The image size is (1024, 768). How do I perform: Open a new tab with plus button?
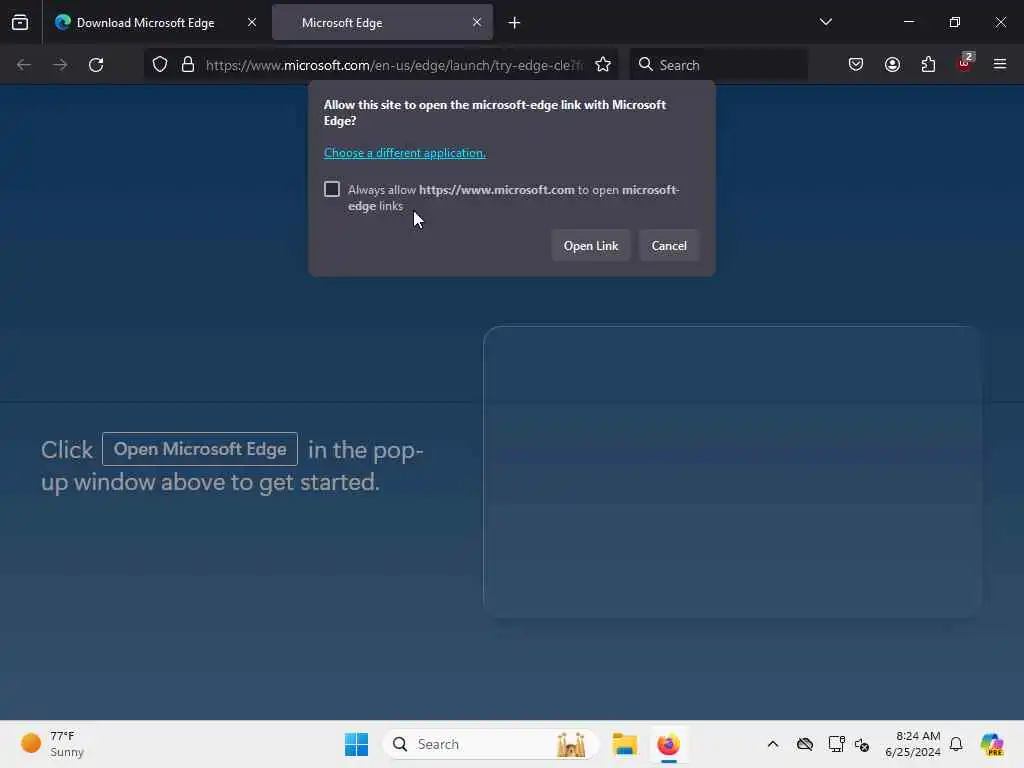tap(514, 23)
